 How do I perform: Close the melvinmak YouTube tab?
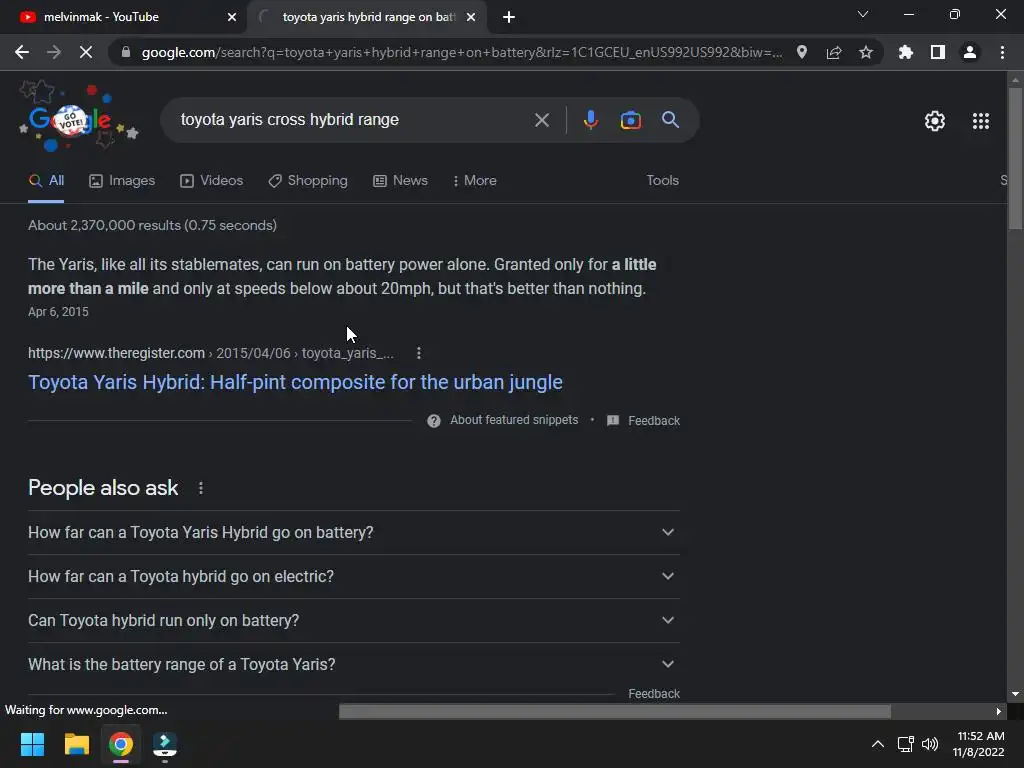(232, 17)
